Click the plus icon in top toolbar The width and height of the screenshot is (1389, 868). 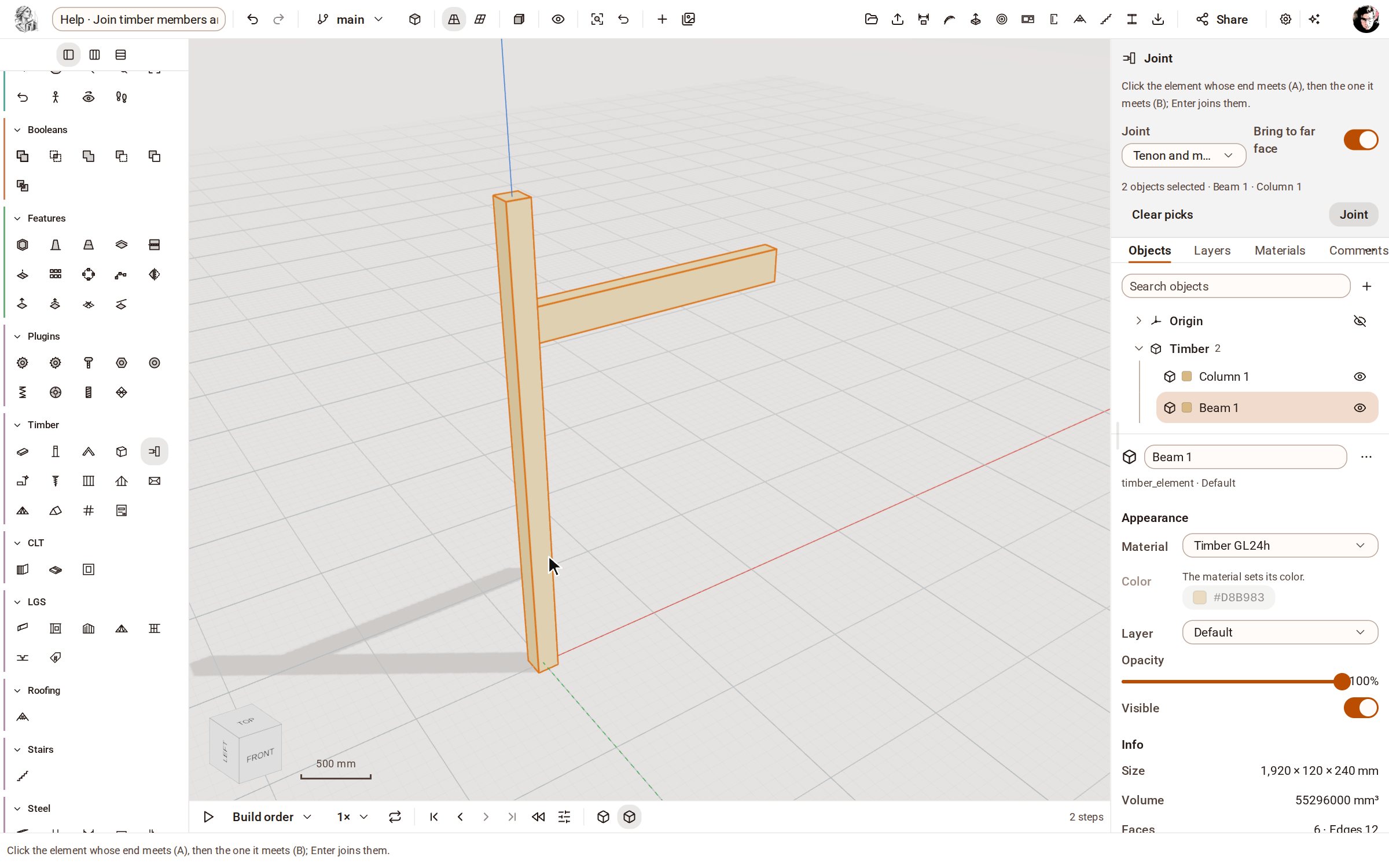662,19
